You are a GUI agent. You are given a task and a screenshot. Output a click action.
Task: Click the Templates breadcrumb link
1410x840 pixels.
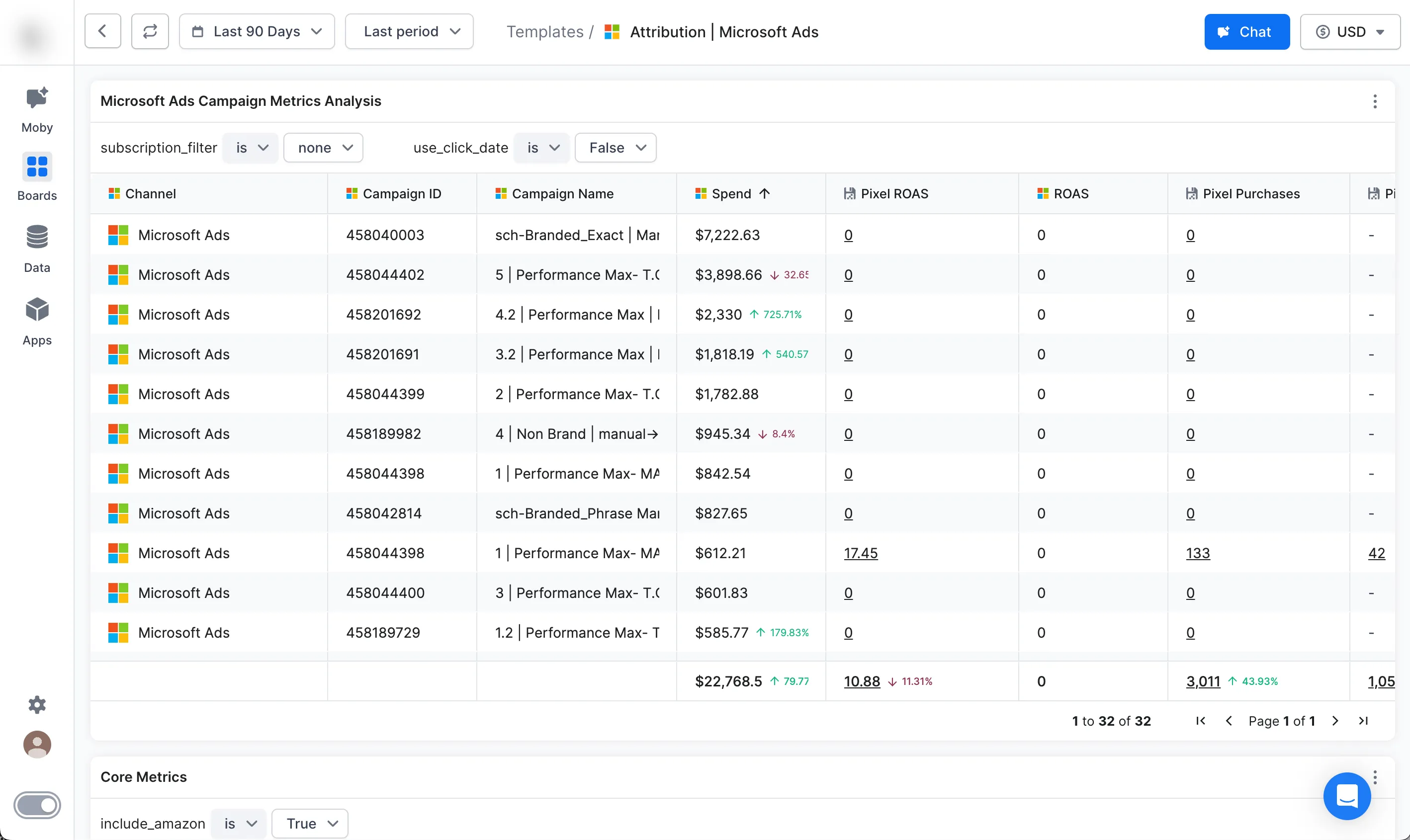pos(544,32)
